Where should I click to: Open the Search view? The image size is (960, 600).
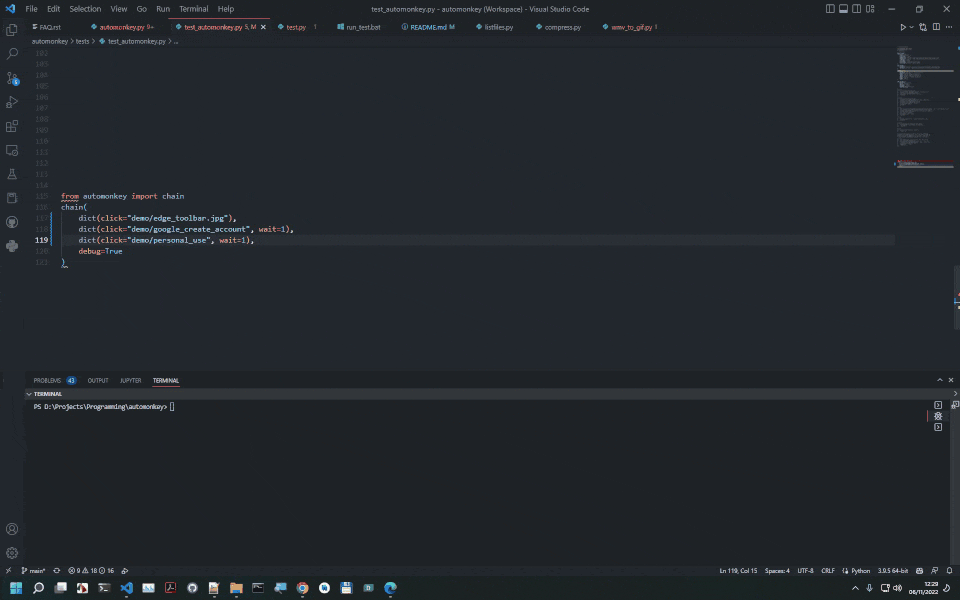tap(12, 53)
